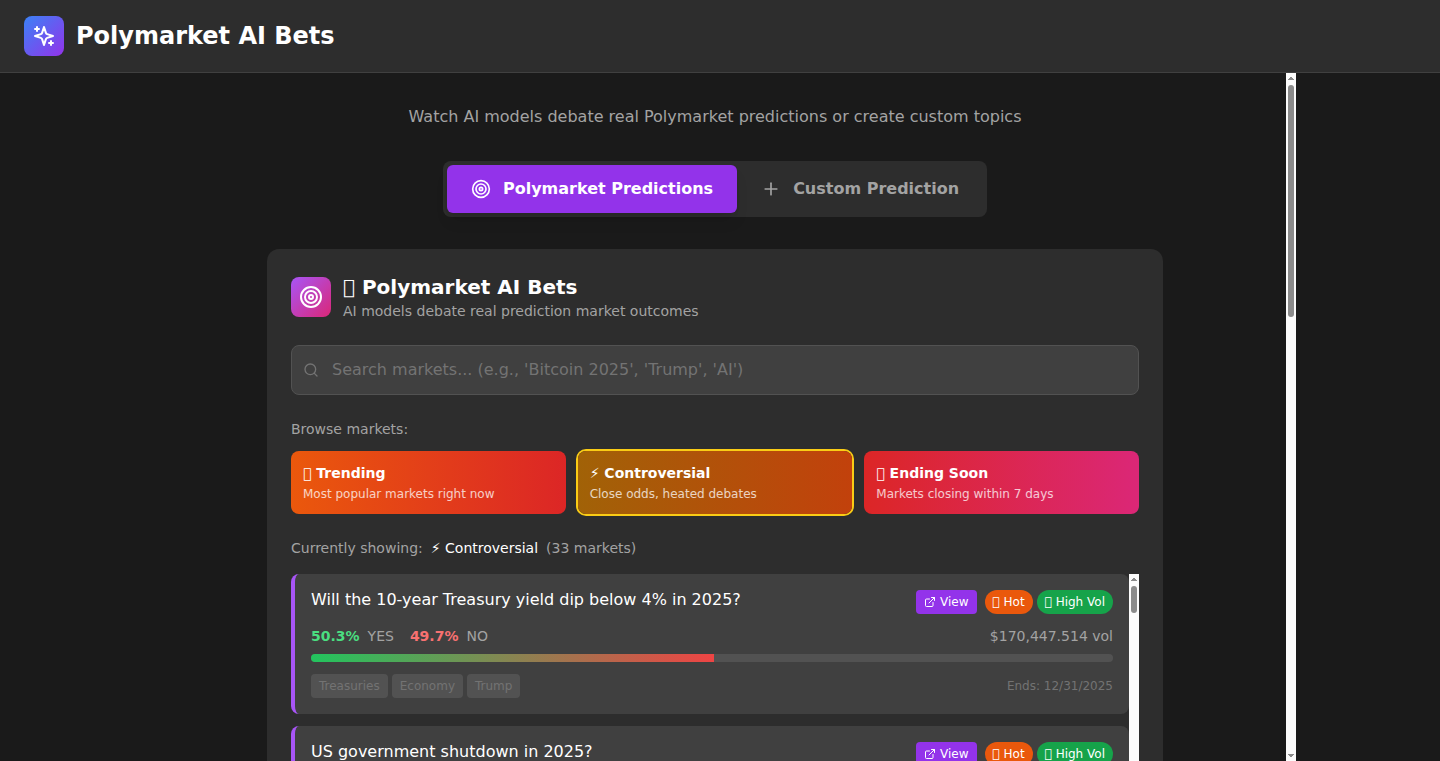Click the Ends: 12/31/2025 date

click(1060, 686)
